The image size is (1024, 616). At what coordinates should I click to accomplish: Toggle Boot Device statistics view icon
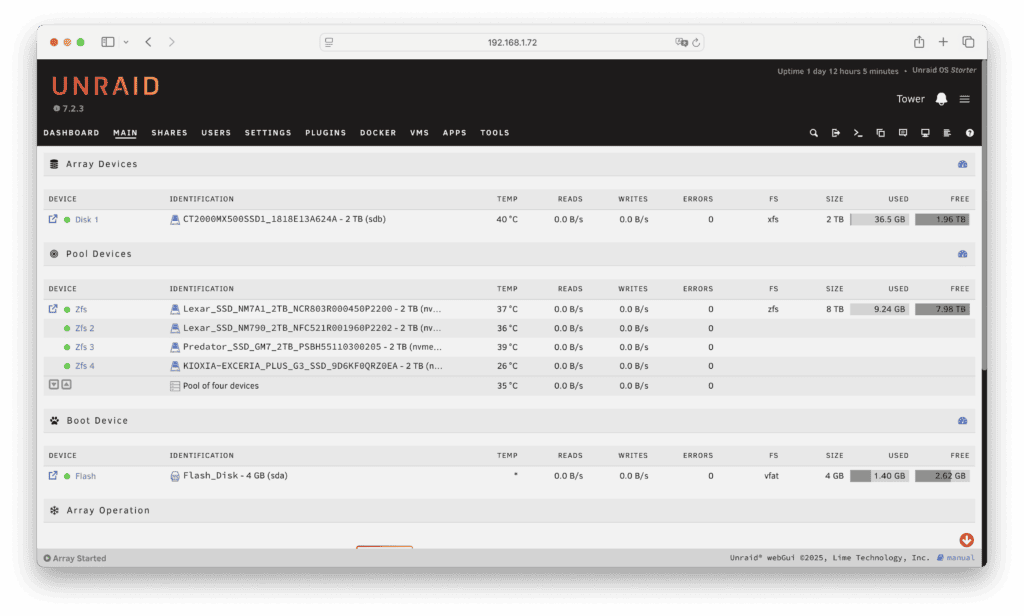click(x=962, y=421)
